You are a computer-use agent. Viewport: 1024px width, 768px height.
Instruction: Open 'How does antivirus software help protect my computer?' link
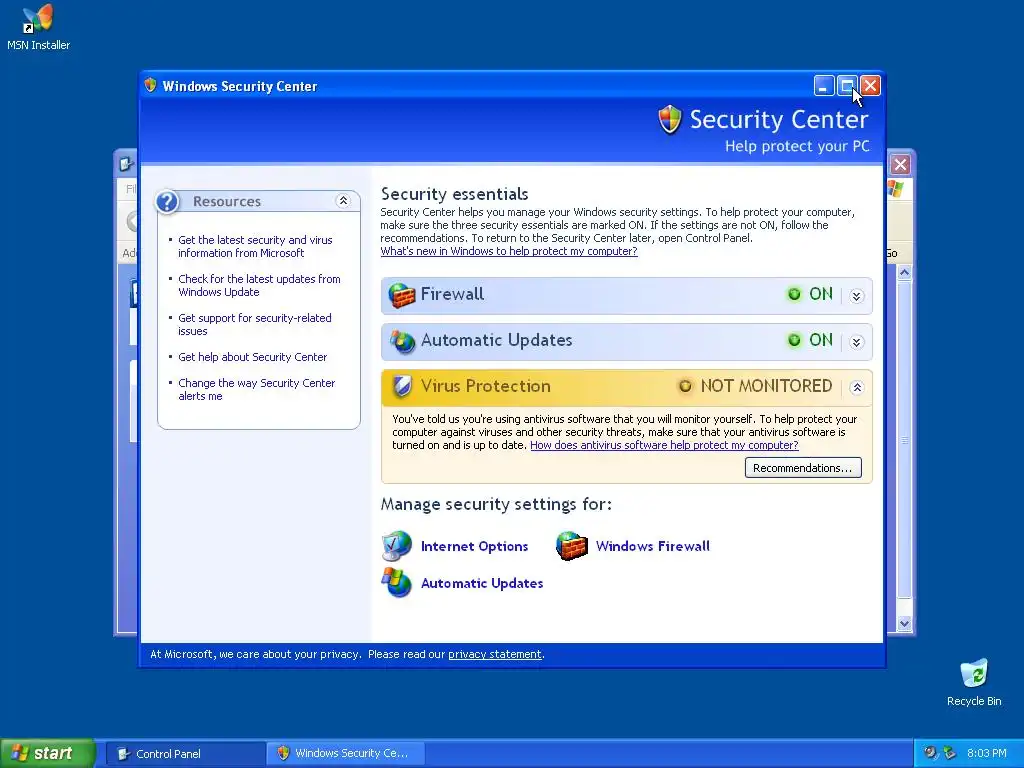click(664, 445)
